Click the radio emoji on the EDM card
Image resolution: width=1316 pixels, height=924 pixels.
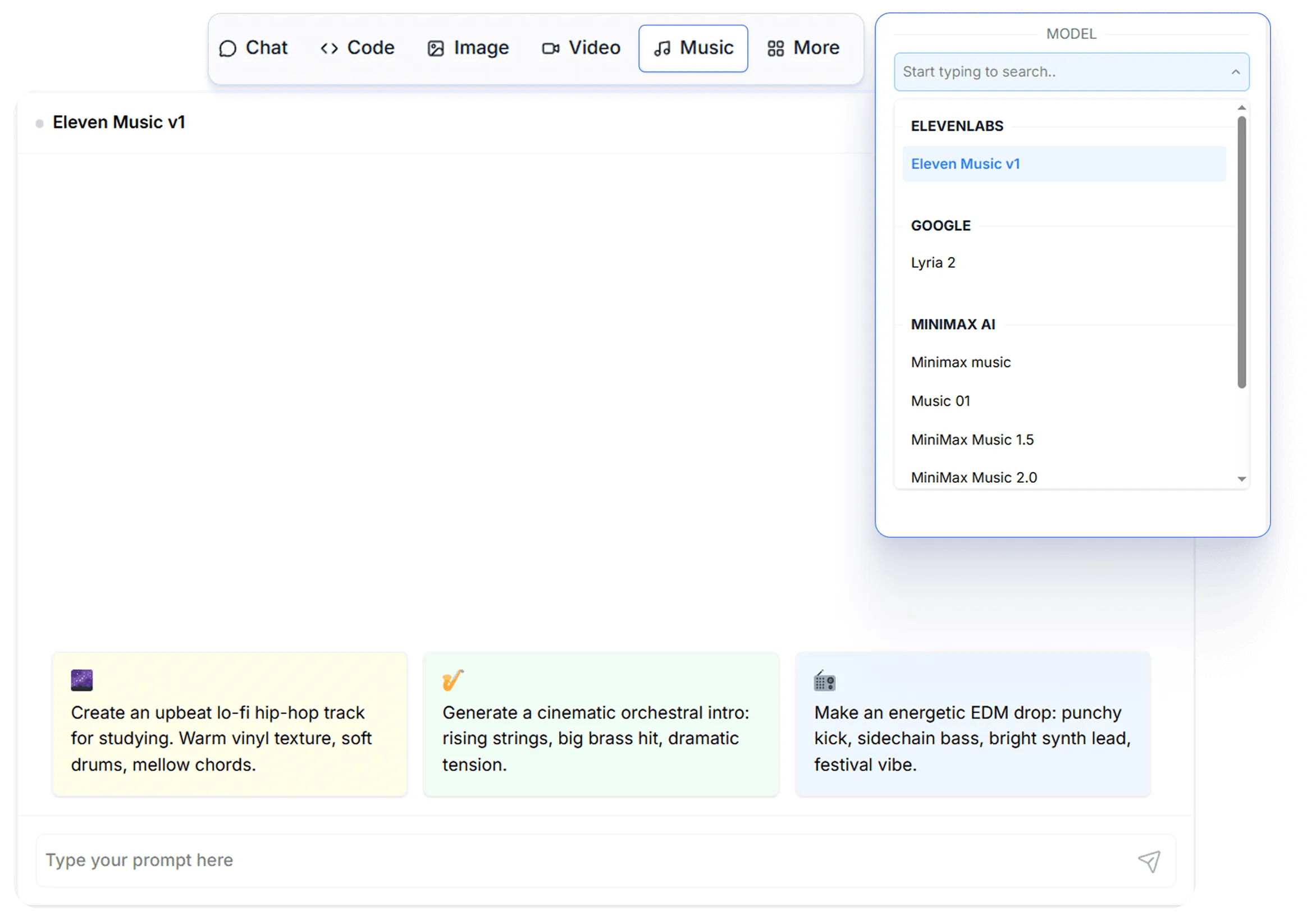pyautogui.click(x=824, y=681)
